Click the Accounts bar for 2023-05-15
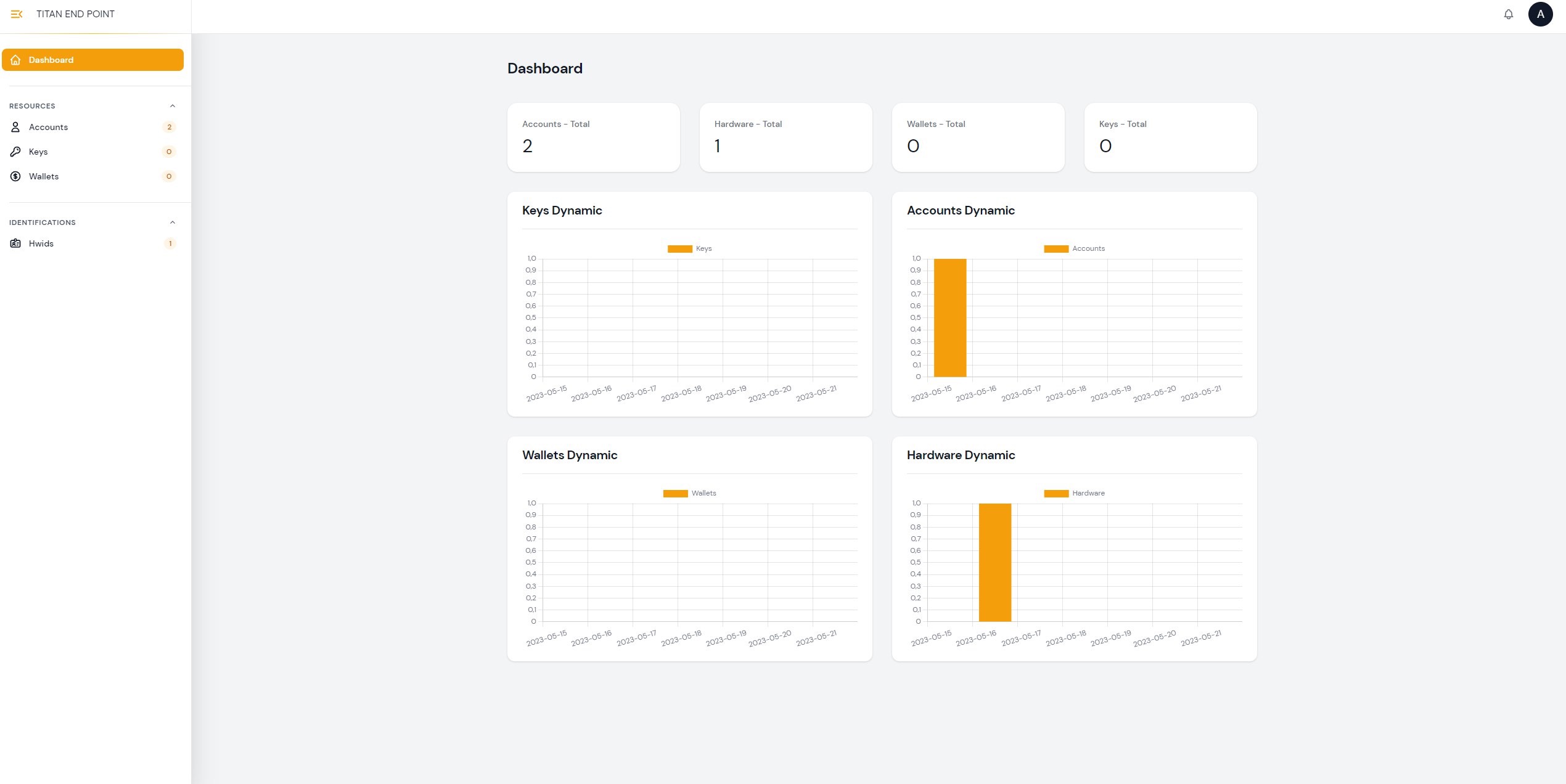The width and height of the screenshot is (1566, 784). click(949, 317)
